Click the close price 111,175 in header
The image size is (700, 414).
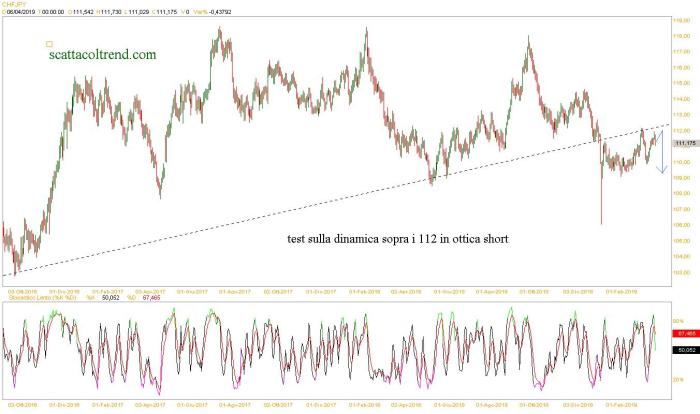(167, 12)
